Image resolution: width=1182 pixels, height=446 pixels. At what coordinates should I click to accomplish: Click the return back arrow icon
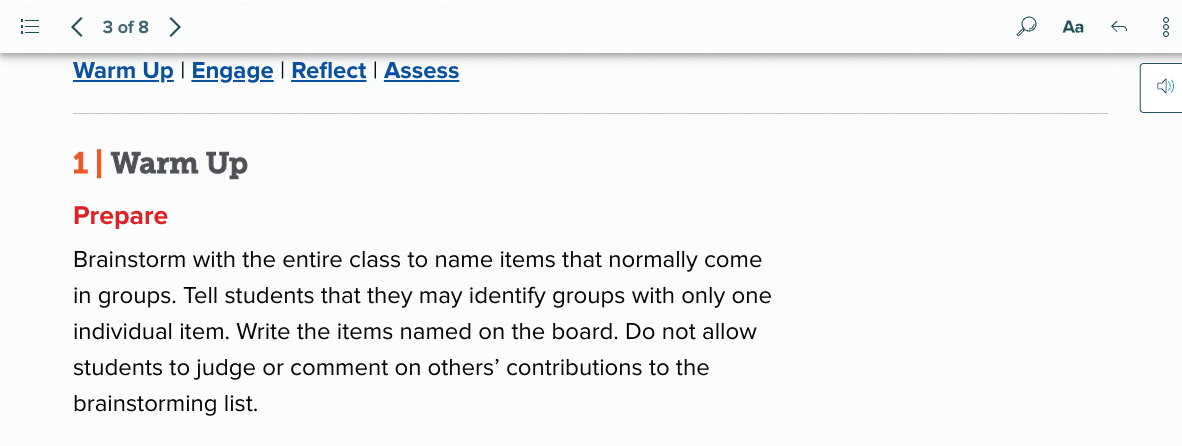1119,27
